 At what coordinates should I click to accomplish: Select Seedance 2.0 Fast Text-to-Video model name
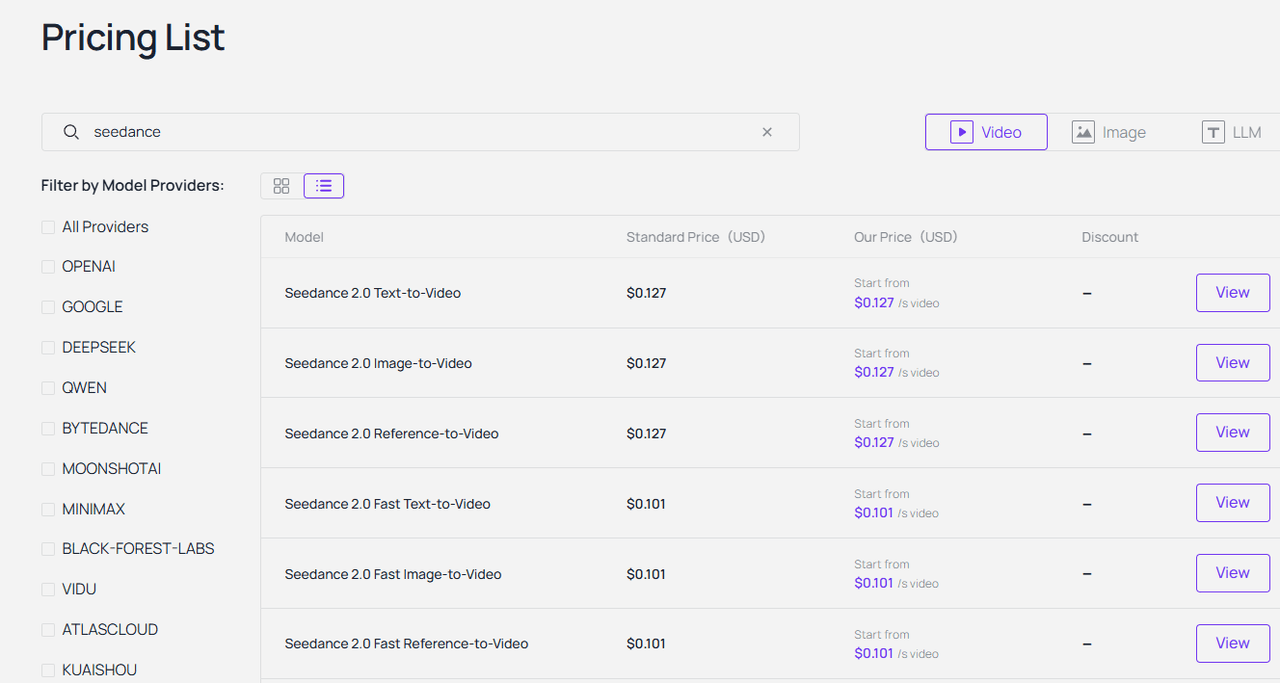point(387,504)
